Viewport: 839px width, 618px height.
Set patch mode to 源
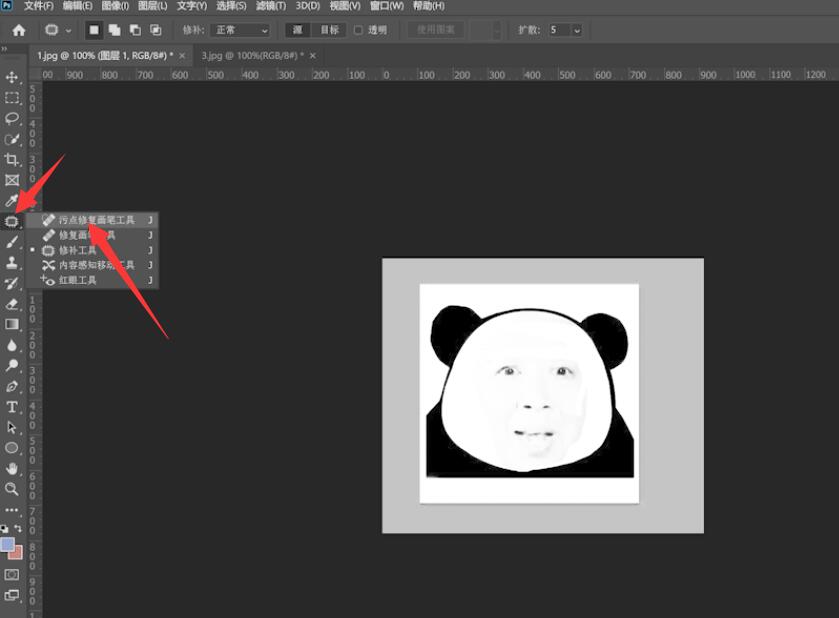pyautogui.click(x=297, y=30)
